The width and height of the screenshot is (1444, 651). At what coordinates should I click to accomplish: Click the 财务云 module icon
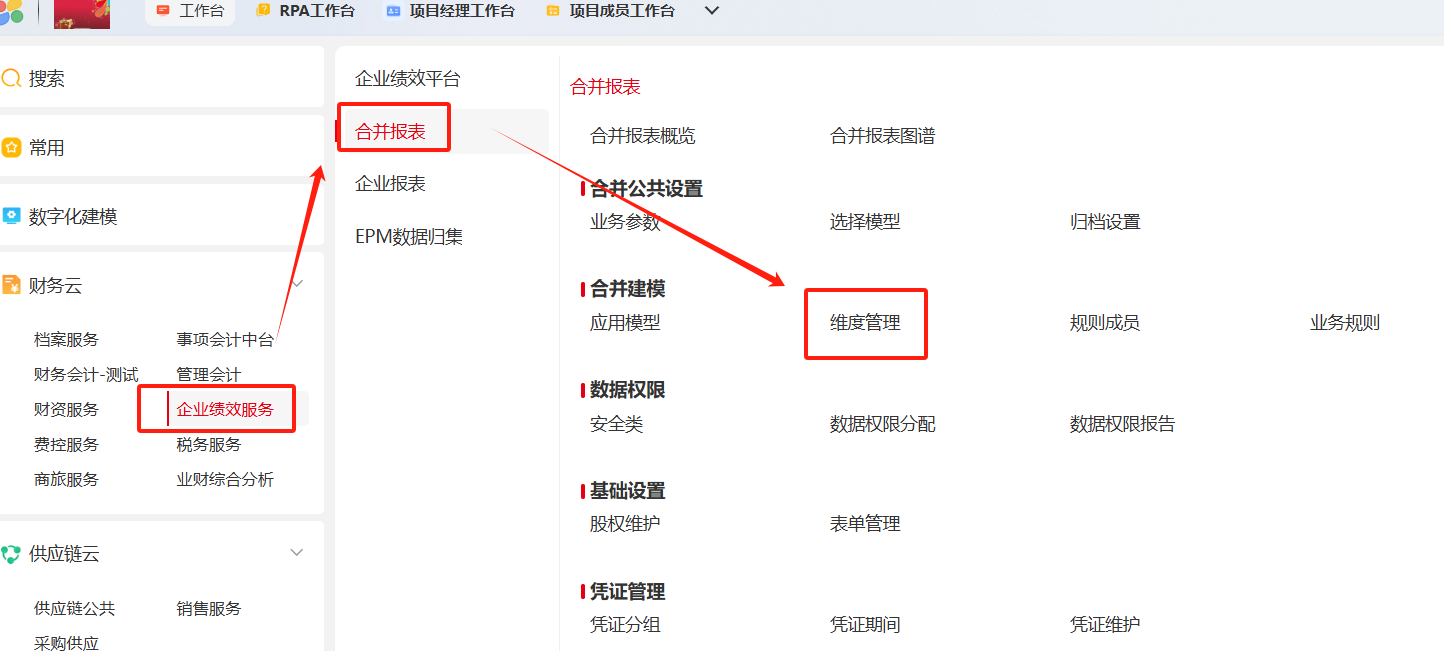(12, 286)
